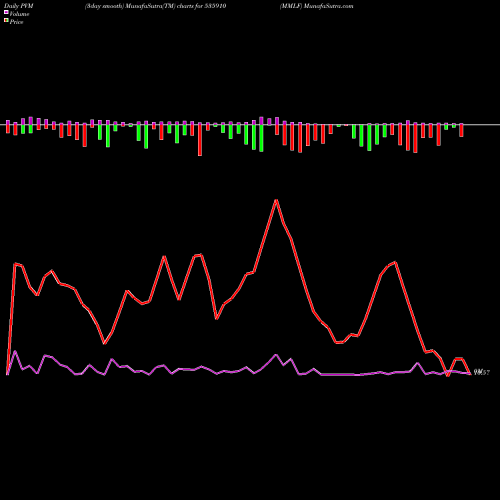Screen dimensions: 500x500
Task: Click the "(MMLF) MunafaSutra.com" header text
Action: 316,6
